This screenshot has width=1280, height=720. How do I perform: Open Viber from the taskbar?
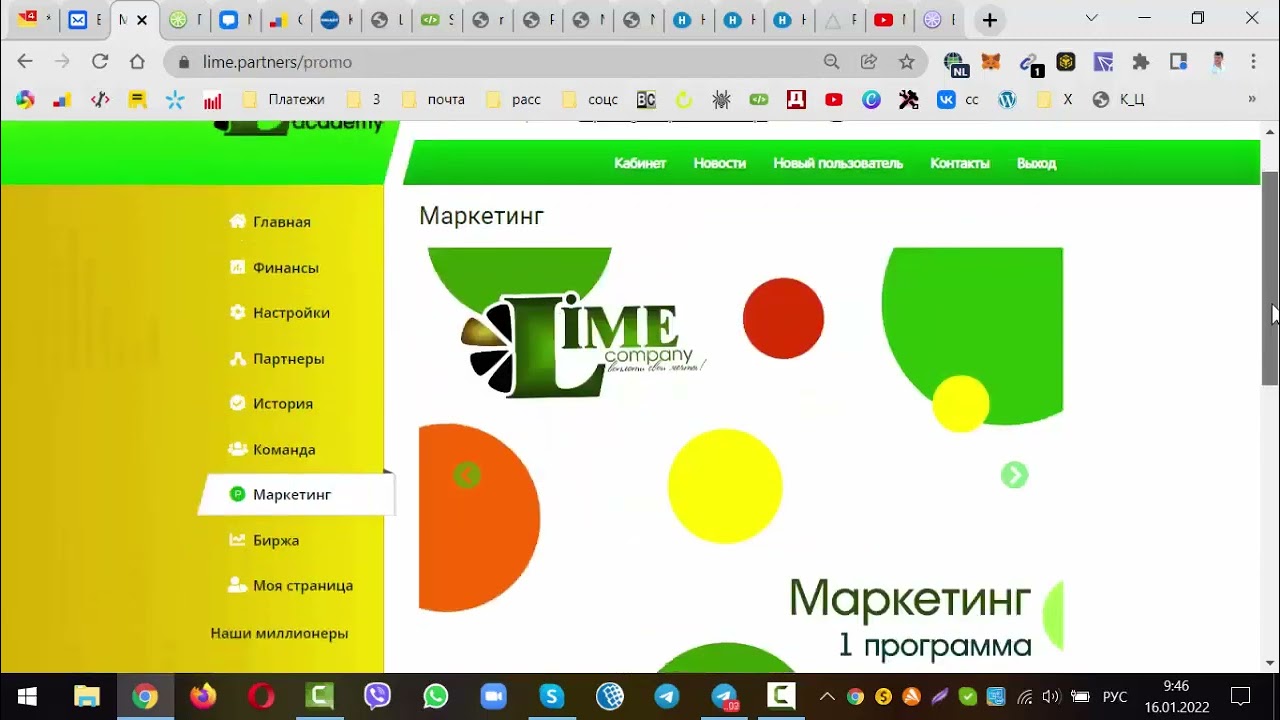click(x=377, y=696)
